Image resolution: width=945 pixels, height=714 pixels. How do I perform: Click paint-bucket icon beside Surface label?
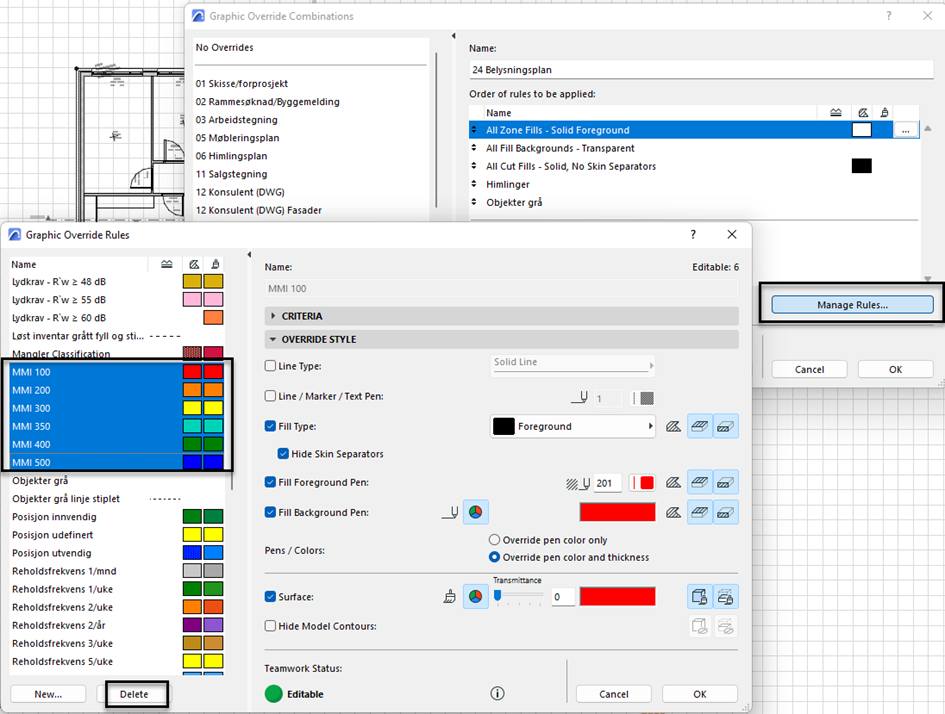pyautogui.click(x=450, y=597)
